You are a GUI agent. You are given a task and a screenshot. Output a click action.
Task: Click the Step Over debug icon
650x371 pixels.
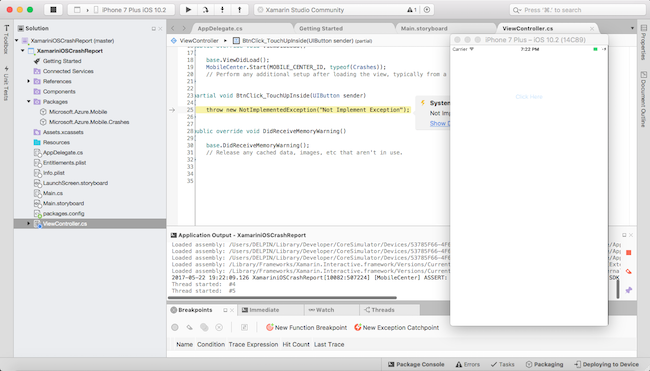tap(205, 10)
